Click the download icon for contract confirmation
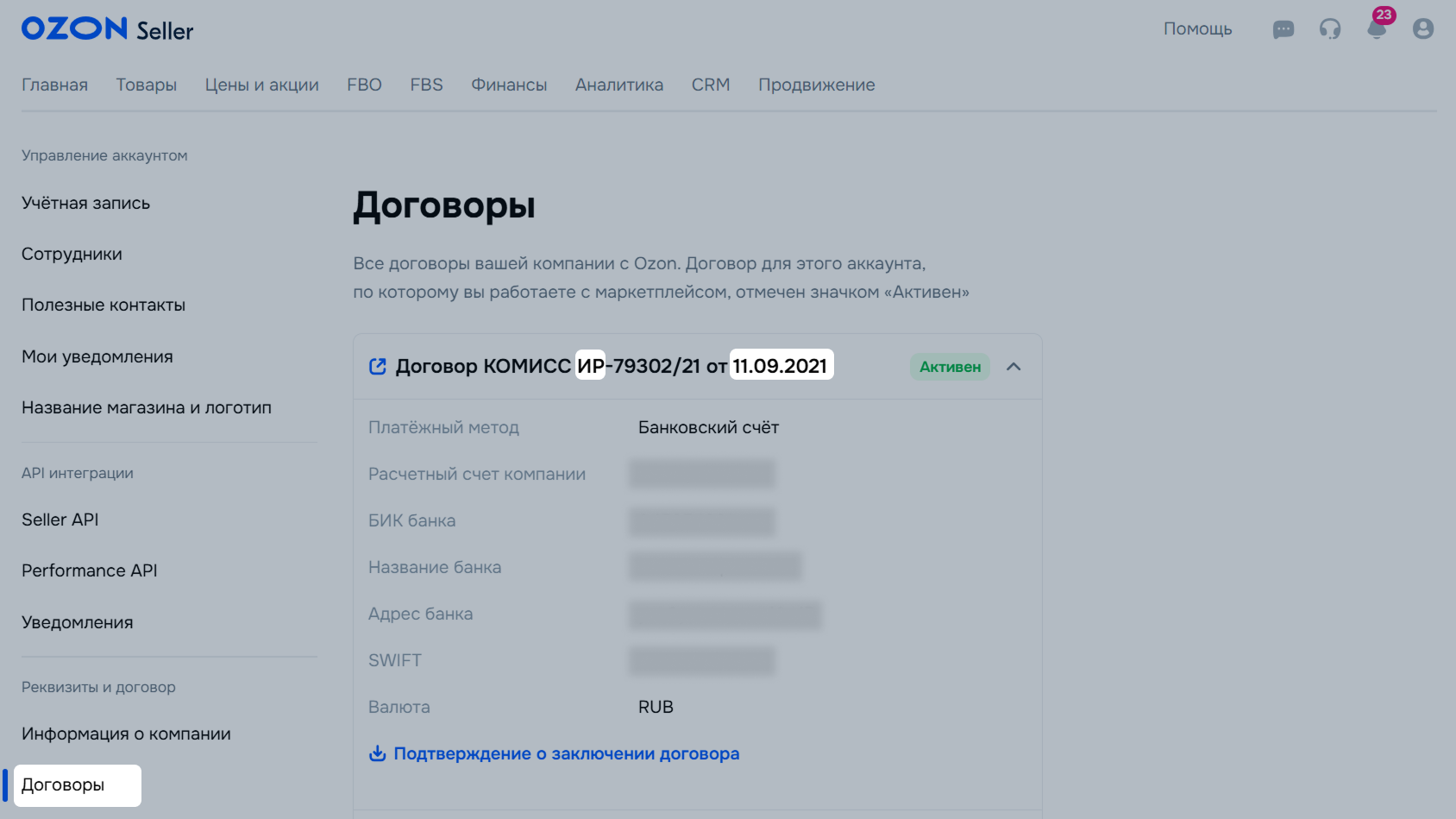This screenshot has width=1456, height=819. [377, 753]
